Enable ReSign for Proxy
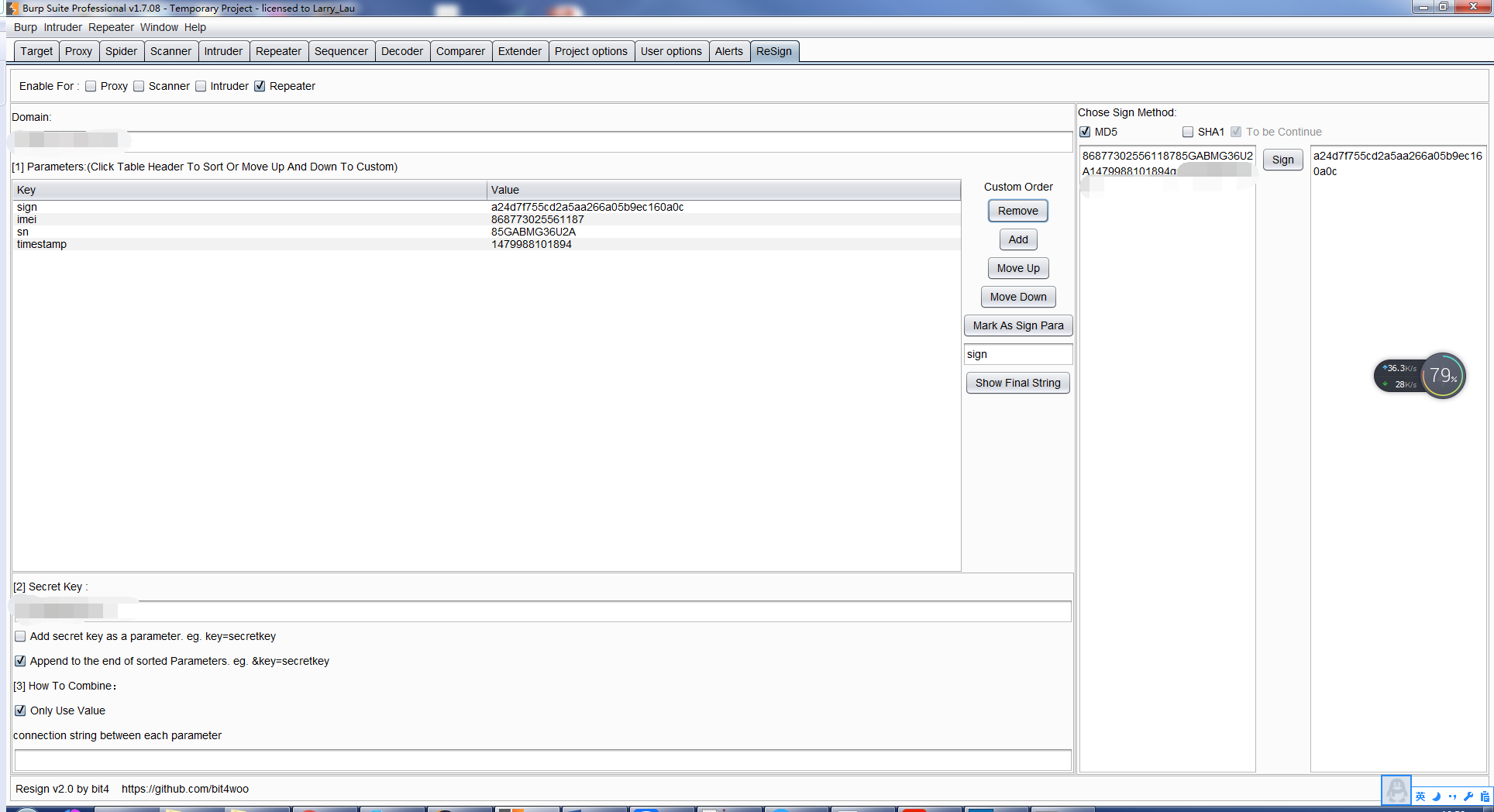 [91, 86]
